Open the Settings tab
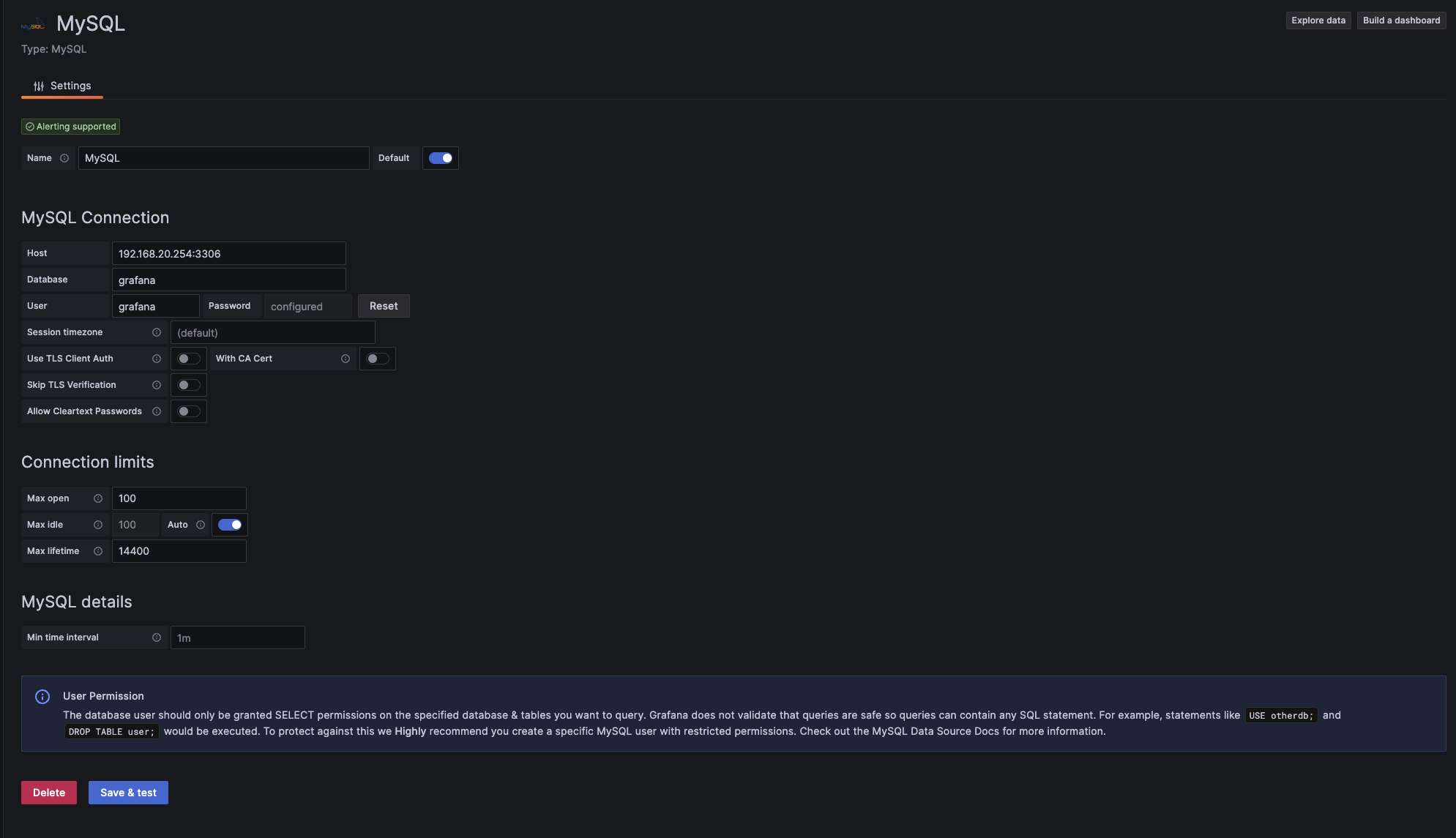The image size is (1456, 838). (x=62, y=86)
